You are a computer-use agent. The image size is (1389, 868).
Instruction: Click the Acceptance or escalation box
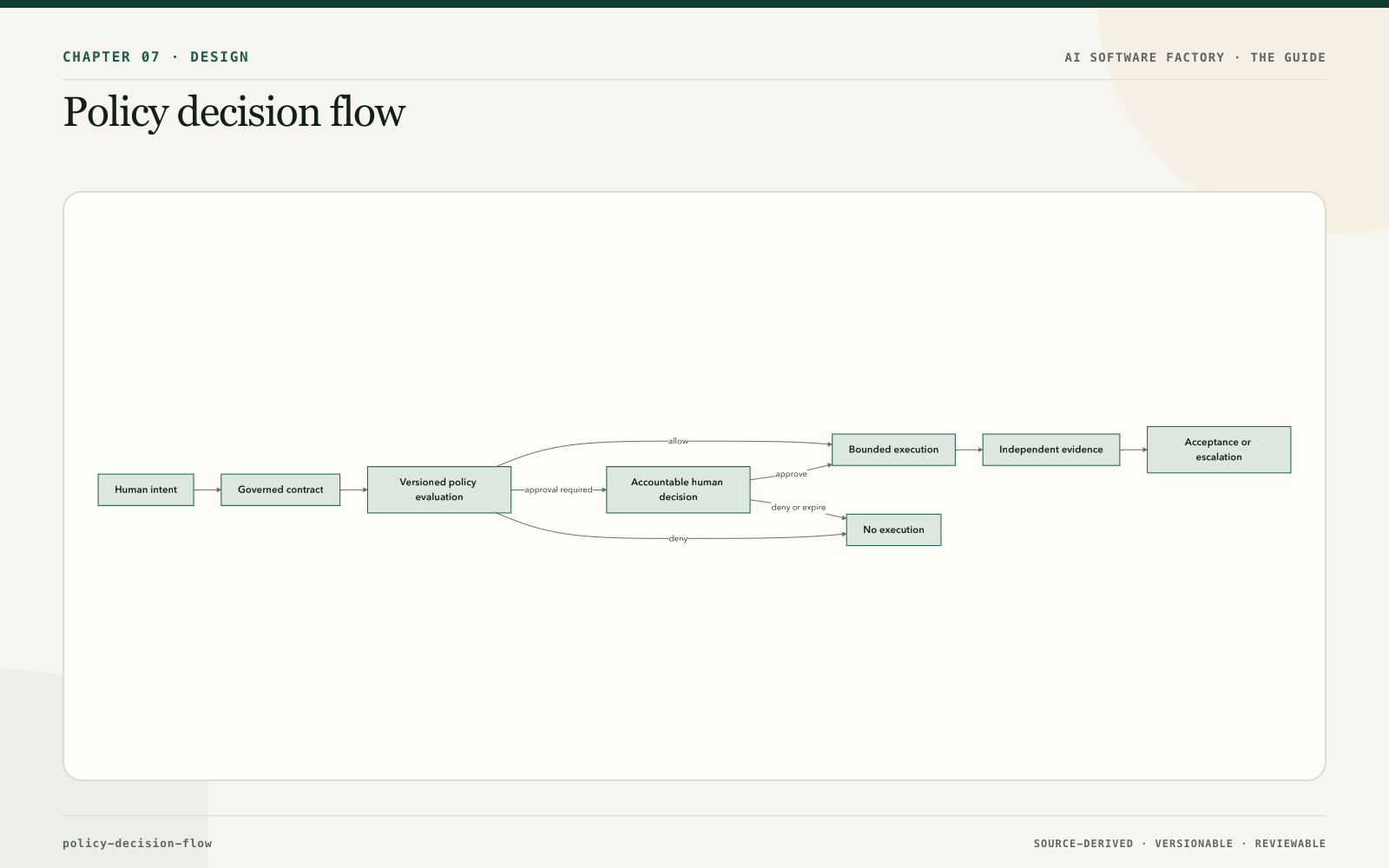1219,450
